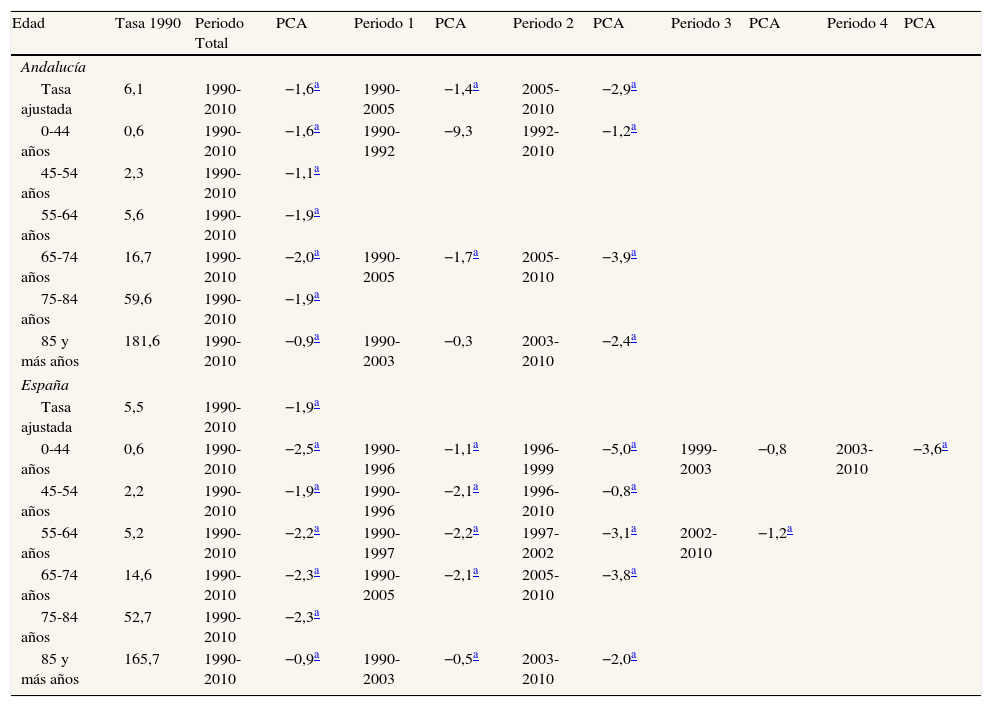Click footnote 'a' after −9,3 row's −1,2 value
Viewport: 992px width, 707px height.
pos(634,129)
